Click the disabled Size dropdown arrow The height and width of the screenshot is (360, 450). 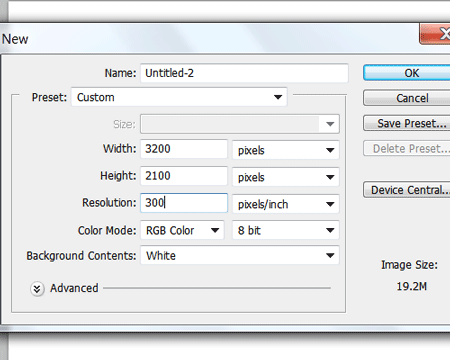(330, 124)
